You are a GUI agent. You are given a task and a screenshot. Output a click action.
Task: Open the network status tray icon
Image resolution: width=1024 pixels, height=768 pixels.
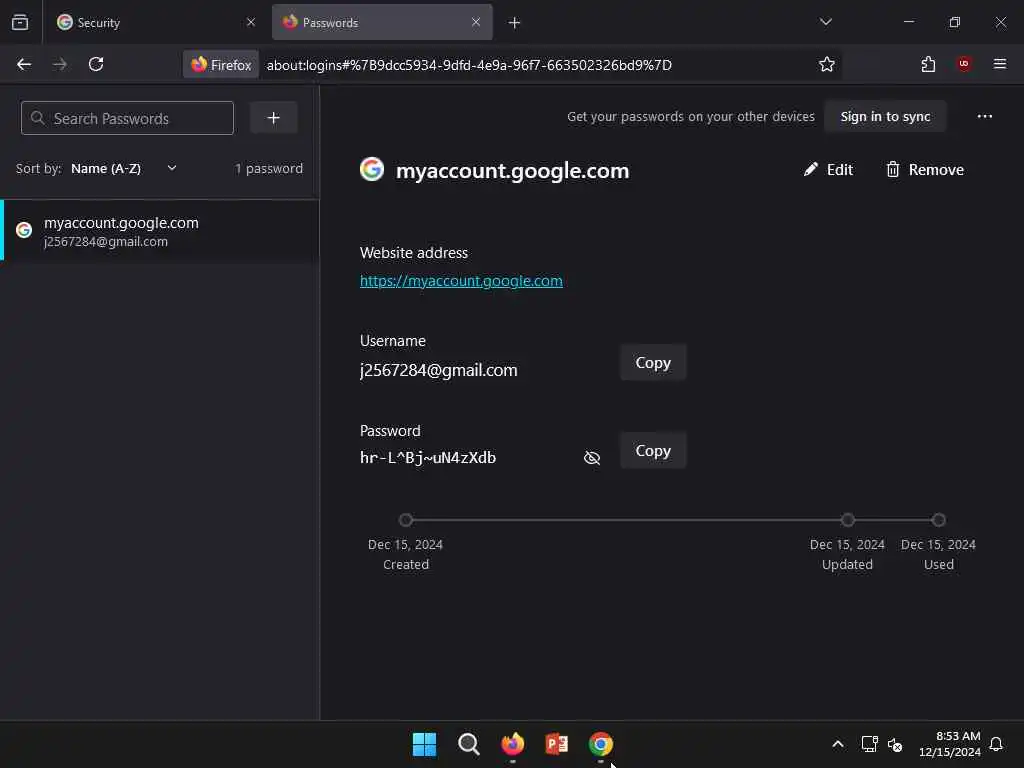pyautogui.click(x=869, y=744)
